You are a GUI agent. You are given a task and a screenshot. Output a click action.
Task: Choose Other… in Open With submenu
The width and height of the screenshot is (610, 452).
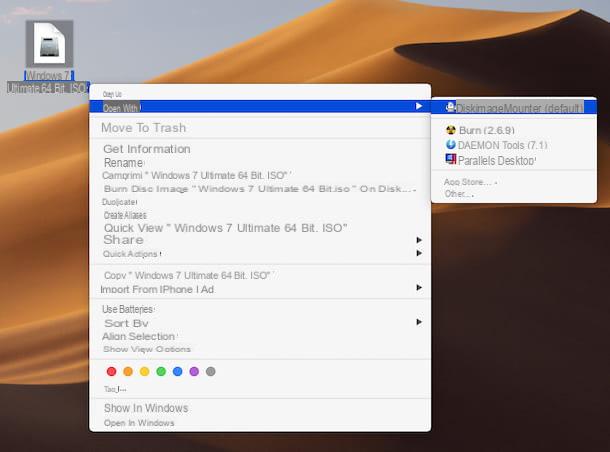[x=459, y=194]
